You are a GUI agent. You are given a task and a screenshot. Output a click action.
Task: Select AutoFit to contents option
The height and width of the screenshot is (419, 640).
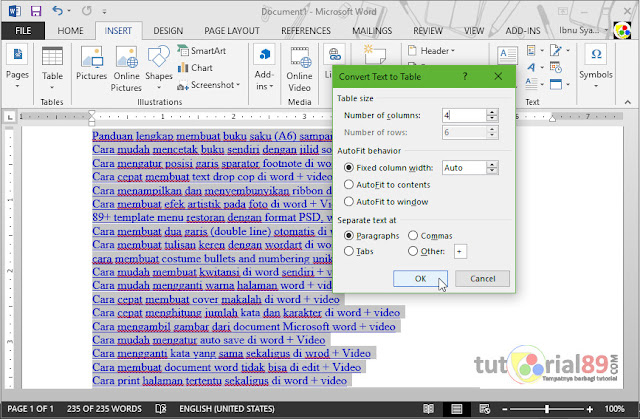tap(387, 185)
